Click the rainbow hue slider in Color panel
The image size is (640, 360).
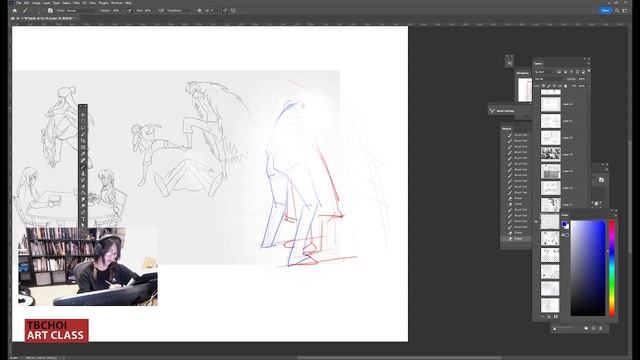[612, 268]
